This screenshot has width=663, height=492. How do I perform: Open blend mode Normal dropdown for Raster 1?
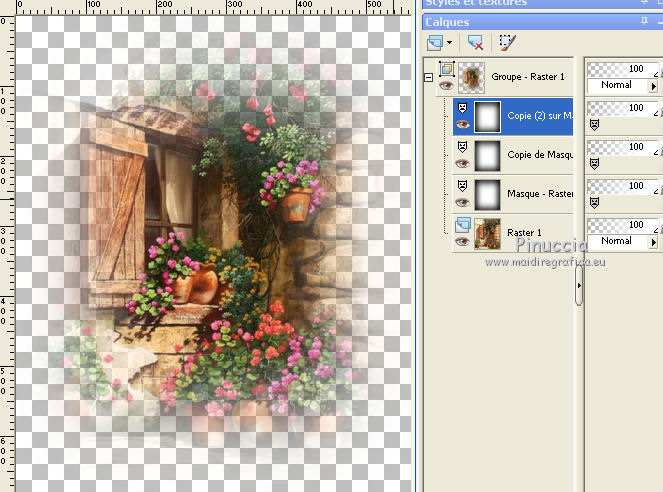[x=618, y=241]
